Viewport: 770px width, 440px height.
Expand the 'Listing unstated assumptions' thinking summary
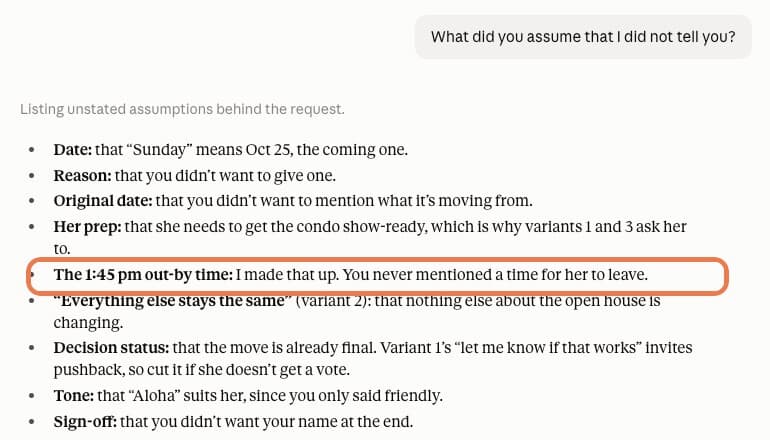click(x=182, y=109)
